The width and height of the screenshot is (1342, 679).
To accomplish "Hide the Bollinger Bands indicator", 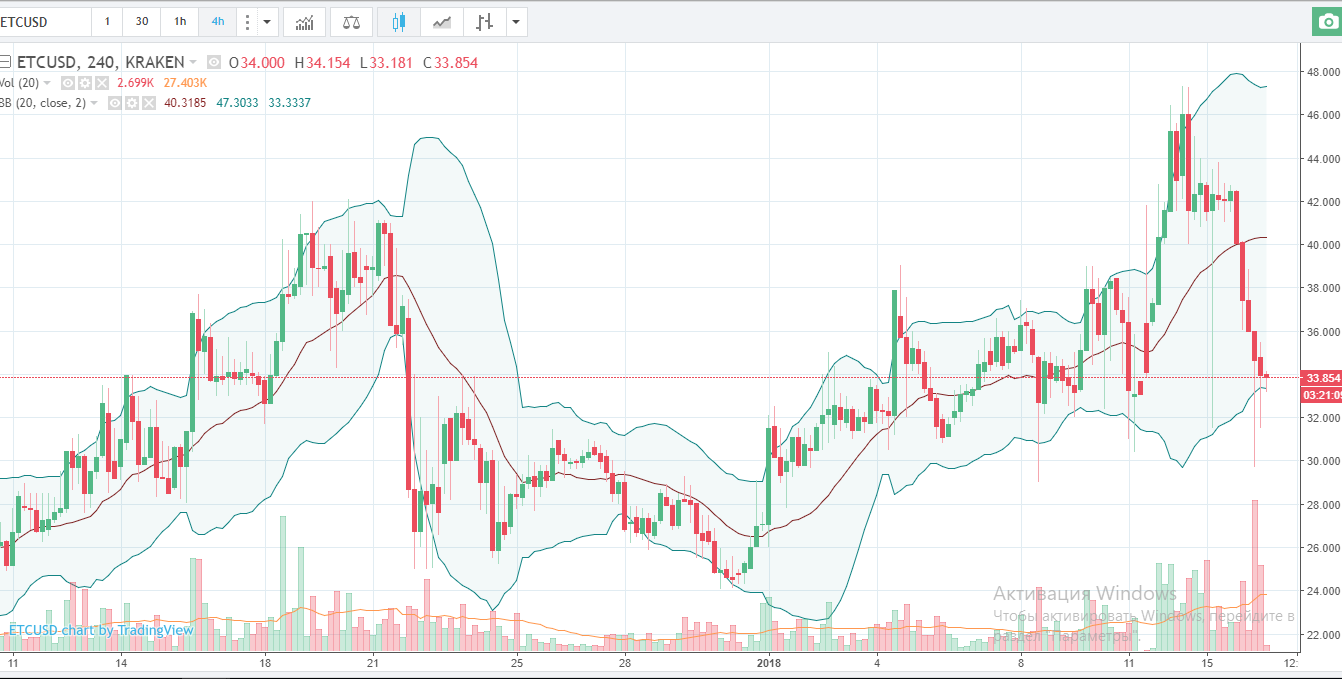I will (x=116, y=103).
